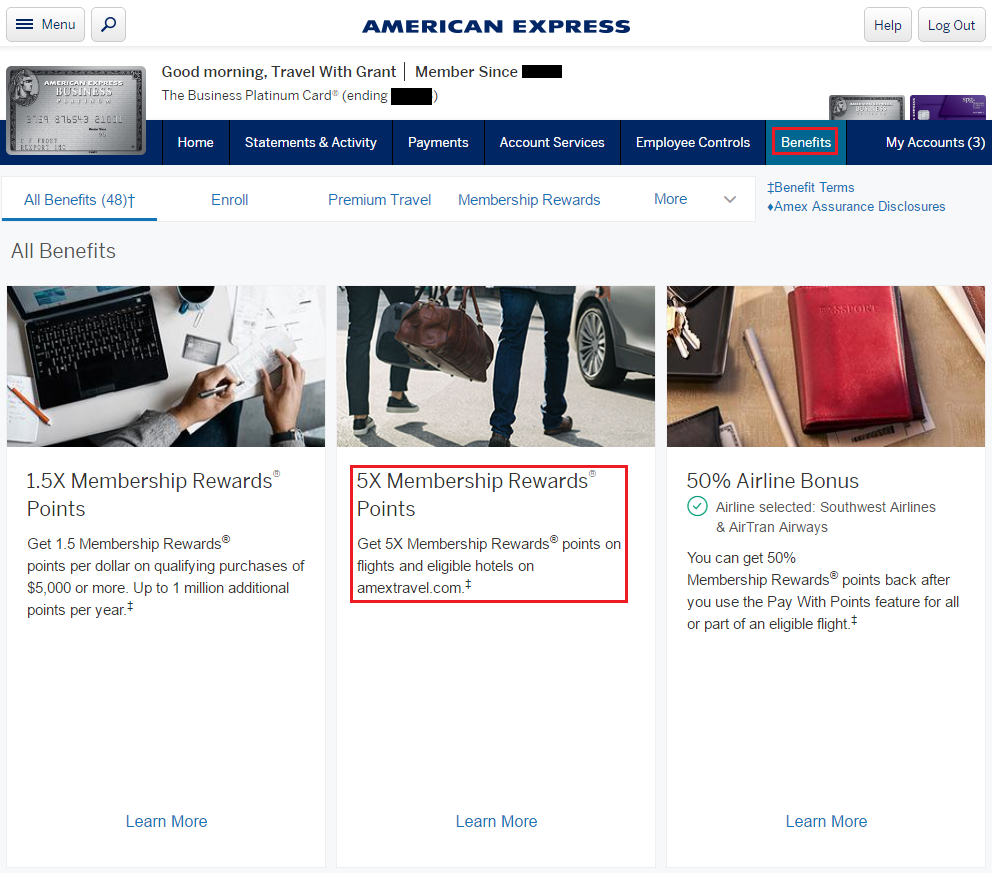Viewport: 992px width, 873px height.
Task: Click Learn More under 50% Airline Bonus
Action: coord(826,821)
